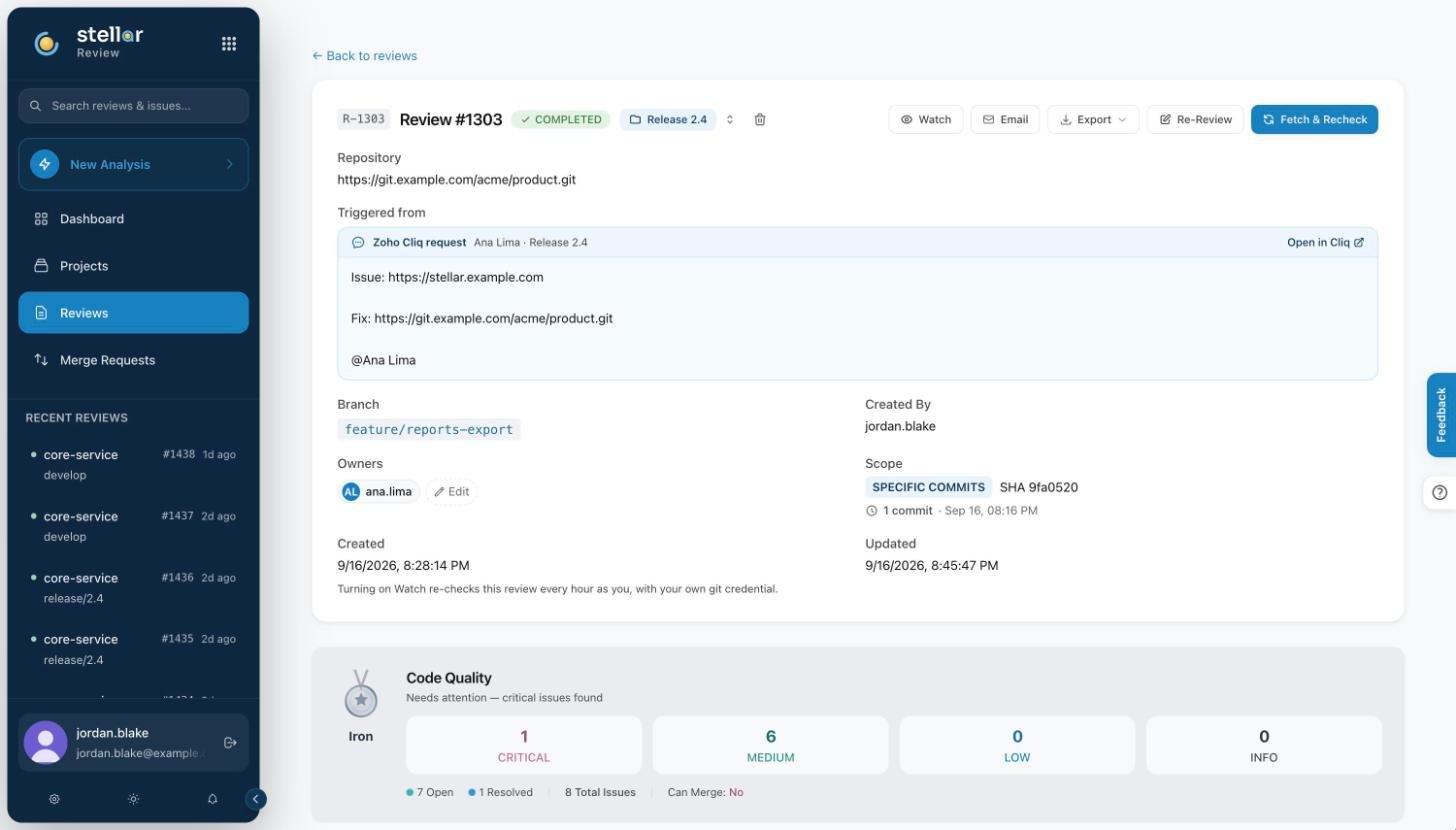This screenshot has width=1456, height=830.
Task: Click the Medium issues count card
Action: pos(770,745)
